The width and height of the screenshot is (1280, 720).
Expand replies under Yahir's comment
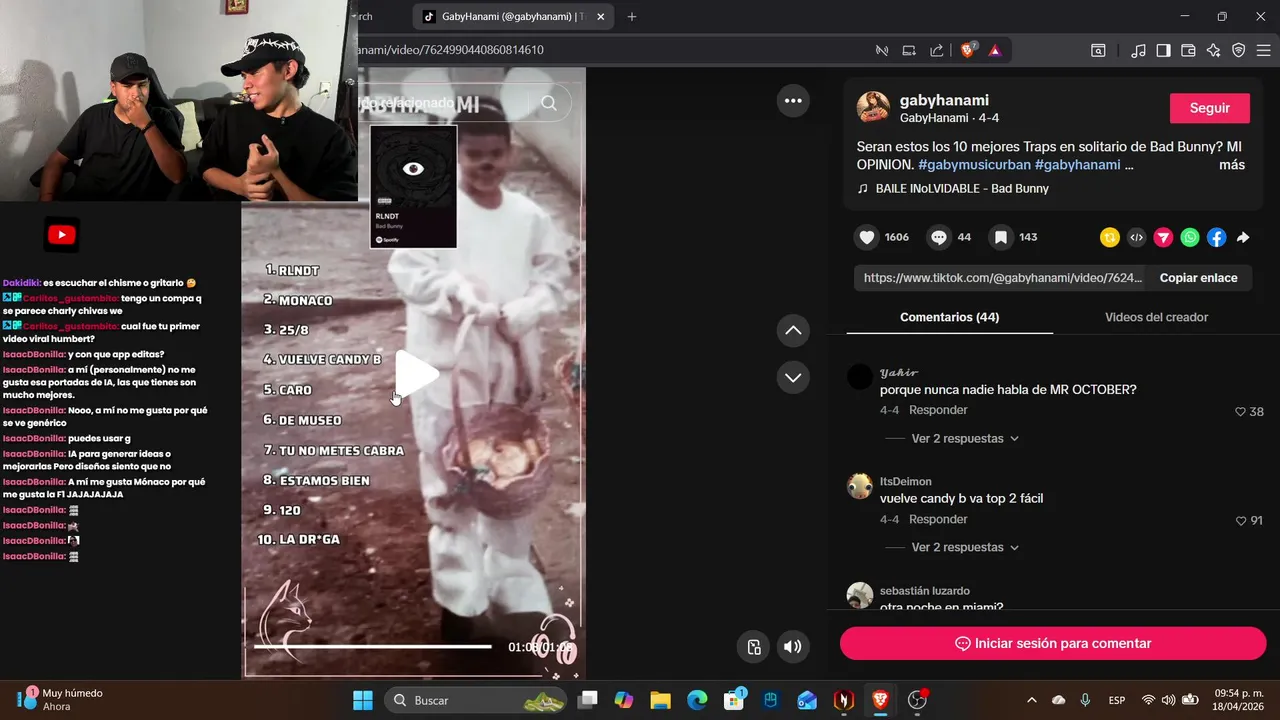965,438
